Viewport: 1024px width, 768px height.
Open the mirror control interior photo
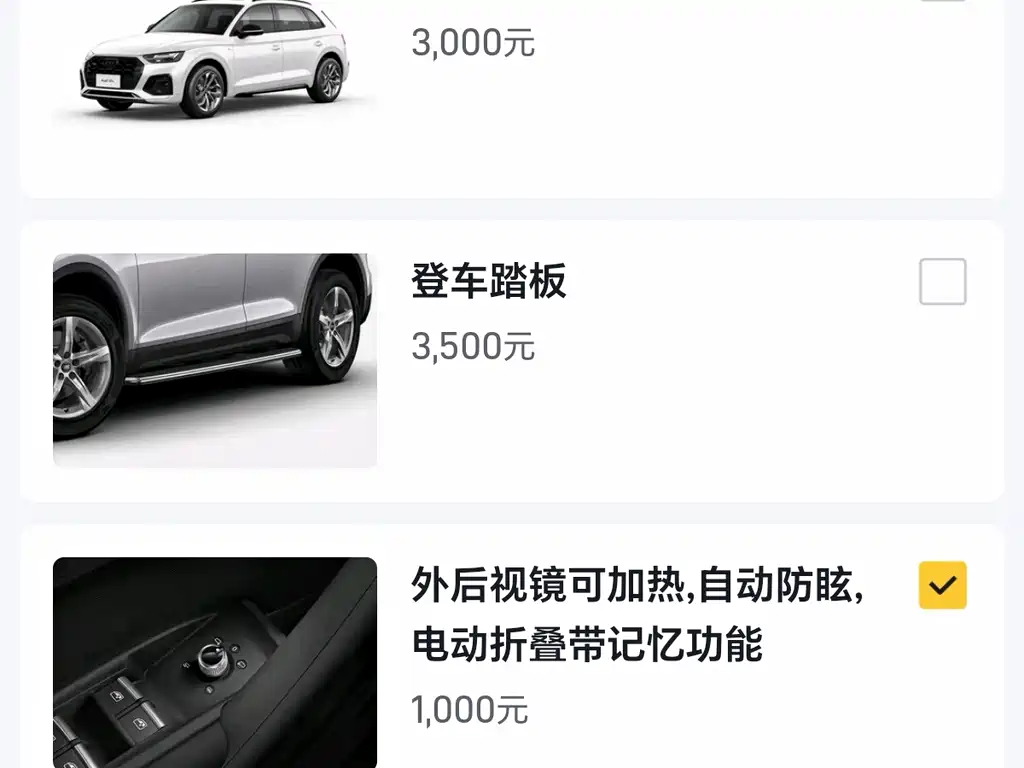215,662
